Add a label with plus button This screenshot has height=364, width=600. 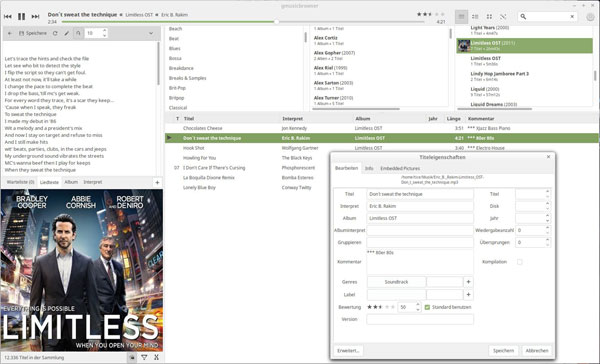468,295
